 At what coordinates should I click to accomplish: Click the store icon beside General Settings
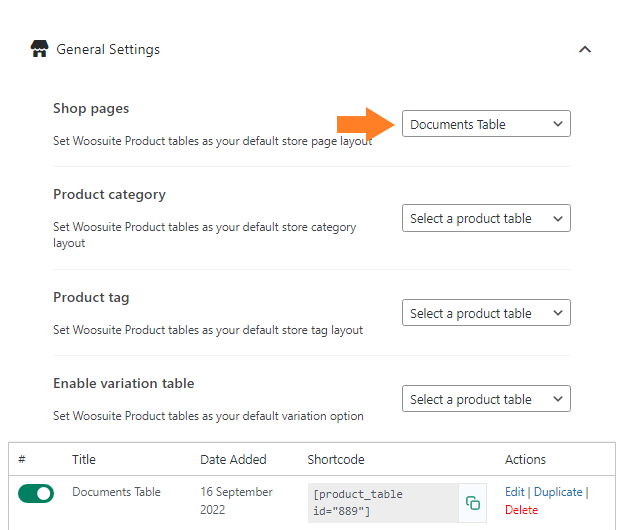(39, 49)
